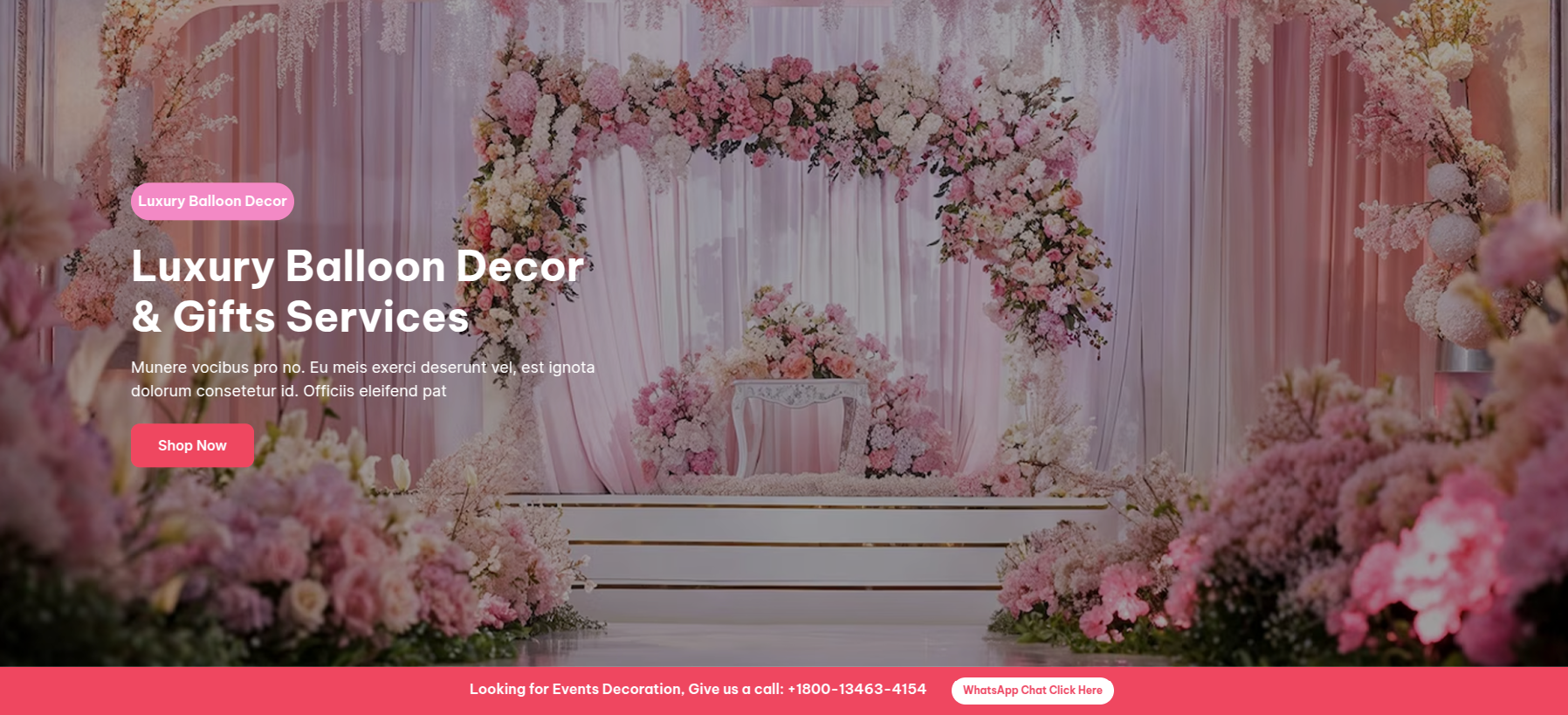Open WhatsApp Chat Click Here button

tap(1032, 690)
